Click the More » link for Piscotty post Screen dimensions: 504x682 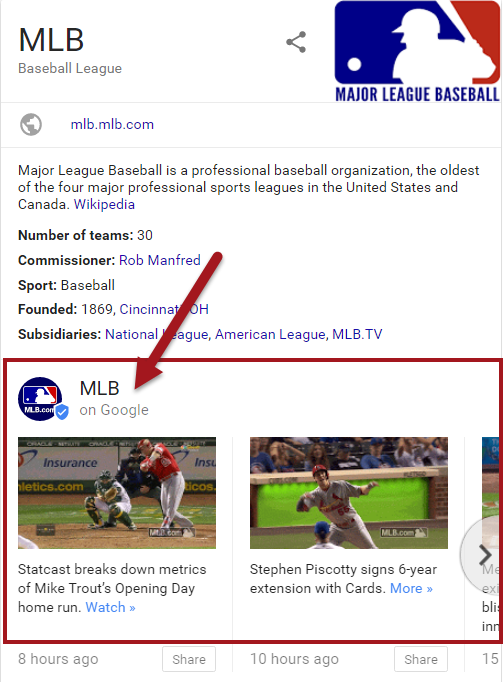(411, 588)
